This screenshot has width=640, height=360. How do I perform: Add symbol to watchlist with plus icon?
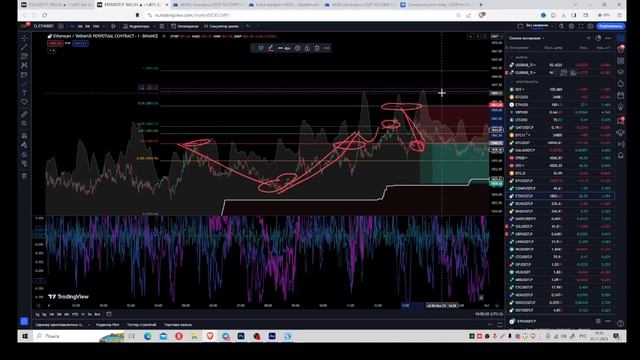click(588, 38)
